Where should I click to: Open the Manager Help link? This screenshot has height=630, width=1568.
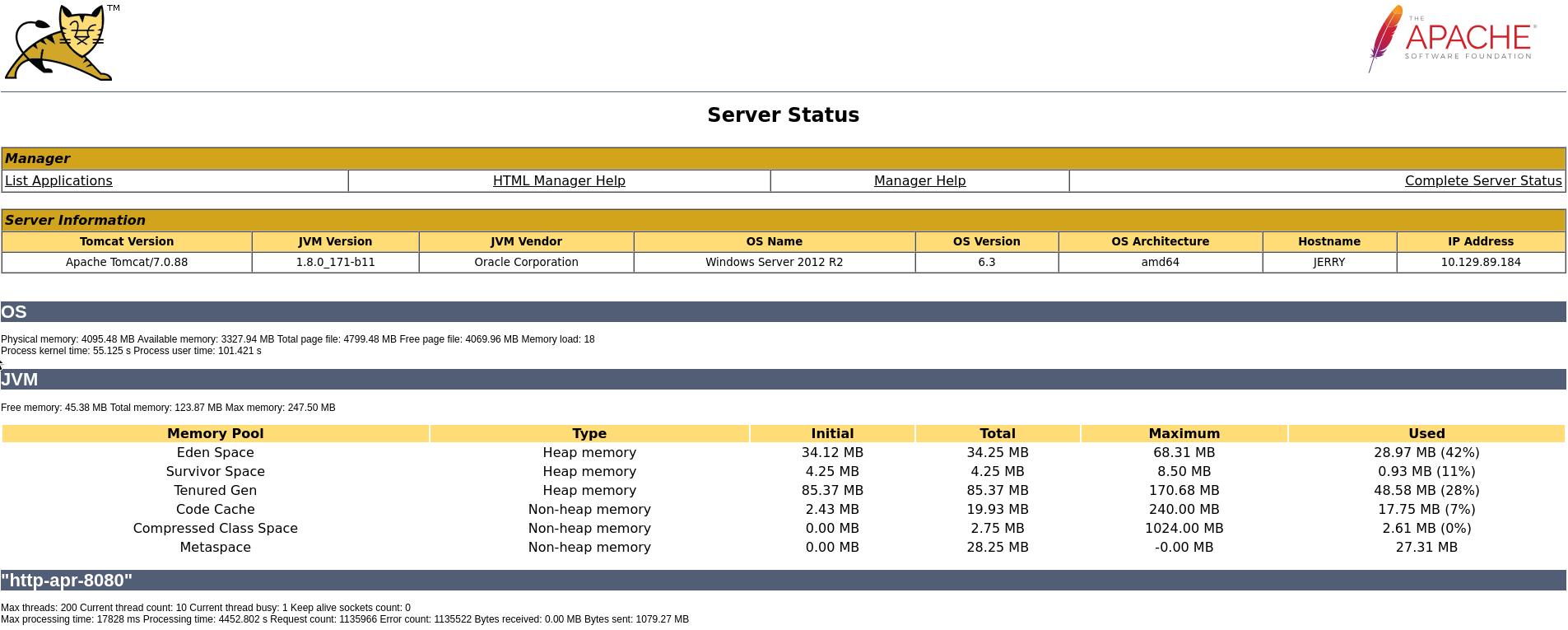click(919, 181)
